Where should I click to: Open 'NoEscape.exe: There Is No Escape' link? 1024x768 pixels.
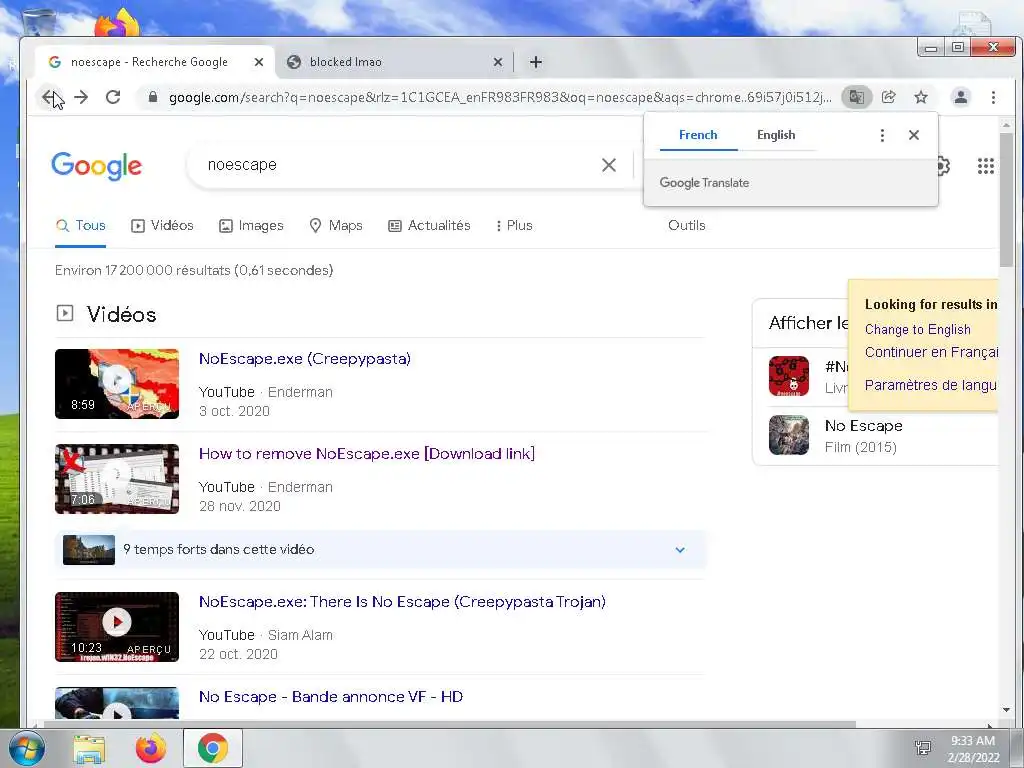point(402,602)
